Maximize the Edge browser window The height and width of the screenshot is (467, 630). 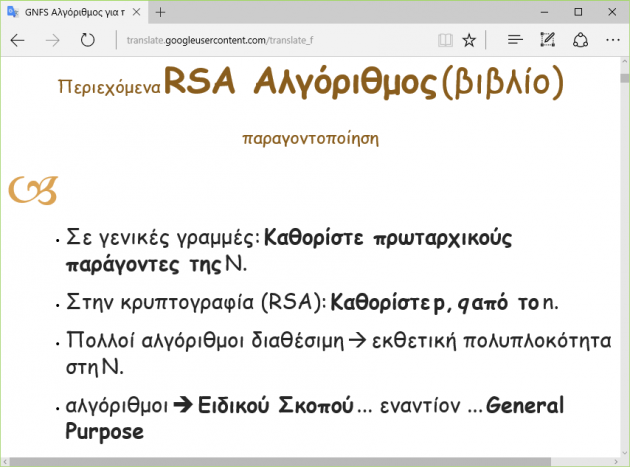[578, 12]
